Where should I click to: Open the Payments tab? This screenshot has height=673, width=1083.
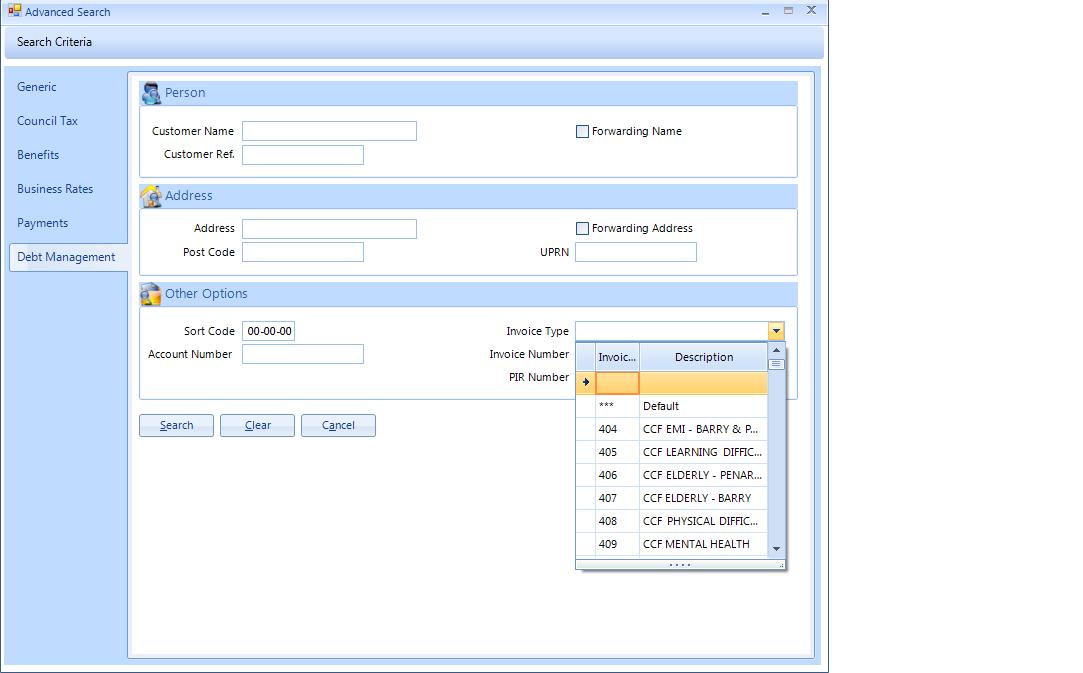[x=42, y=223]
